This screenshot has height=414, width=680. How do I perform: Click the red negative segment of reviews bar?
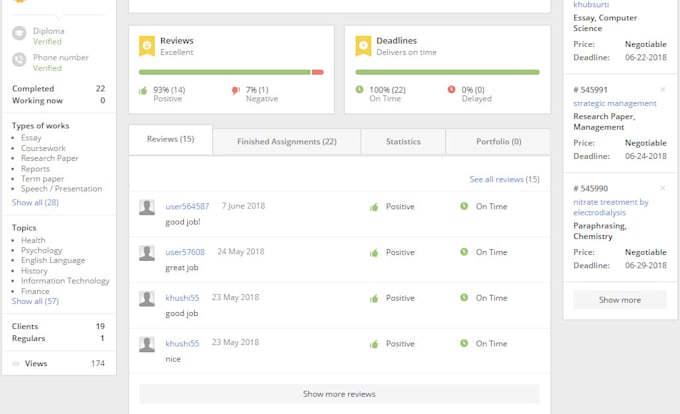(x=318, y=72)
